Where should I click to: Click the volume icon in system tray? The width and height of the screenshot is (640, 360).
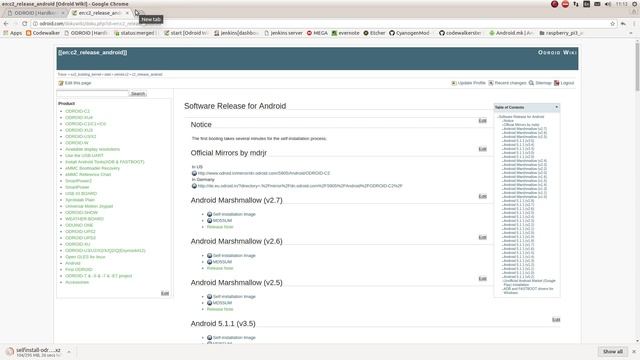608,4
